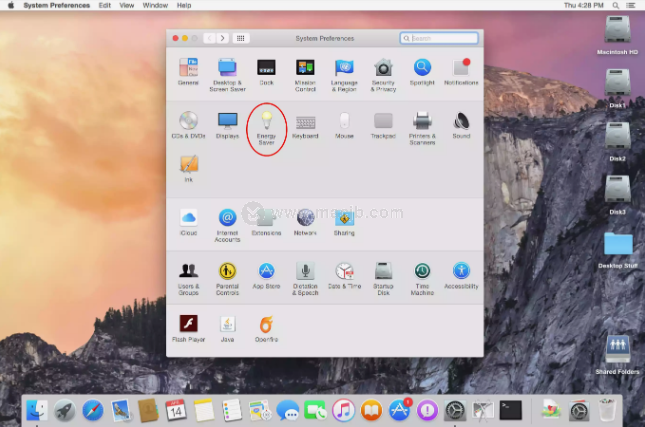Open the Extensions preferences pane
This screenshot has width=645, height=427.
(x=266, y=222)
